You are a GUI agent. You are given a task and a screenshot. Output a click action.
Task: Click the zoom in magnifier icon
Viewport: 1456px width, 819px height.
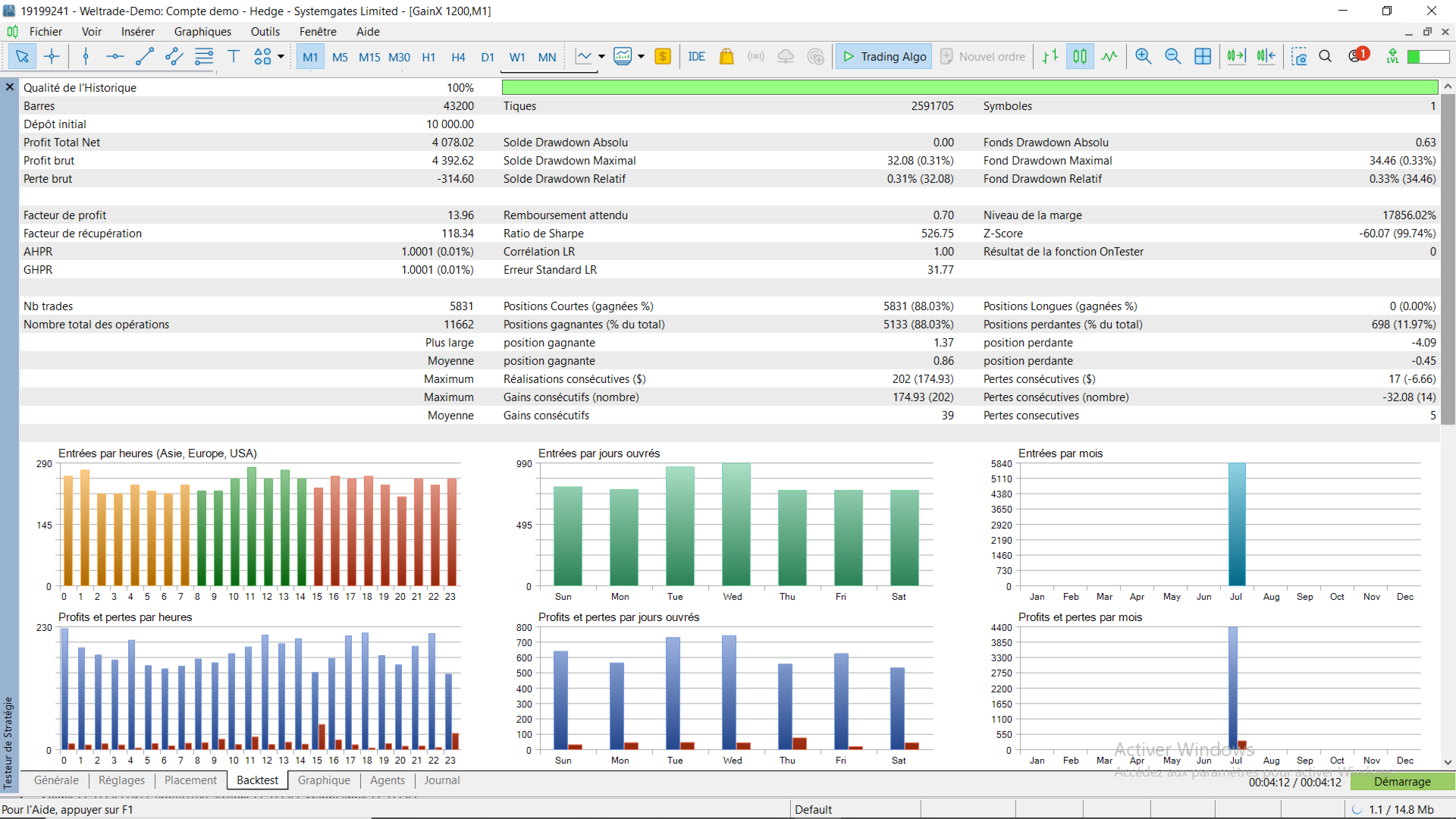coord(1144,56)
